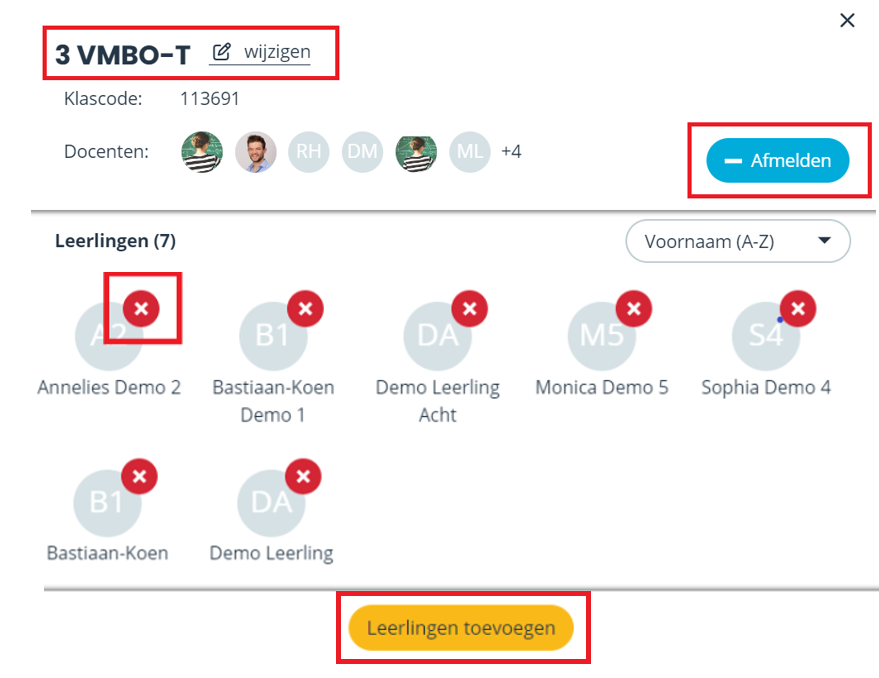The image size is (879, 678).
Task: Select the DM teacher avatar
Action: [362, 151]
